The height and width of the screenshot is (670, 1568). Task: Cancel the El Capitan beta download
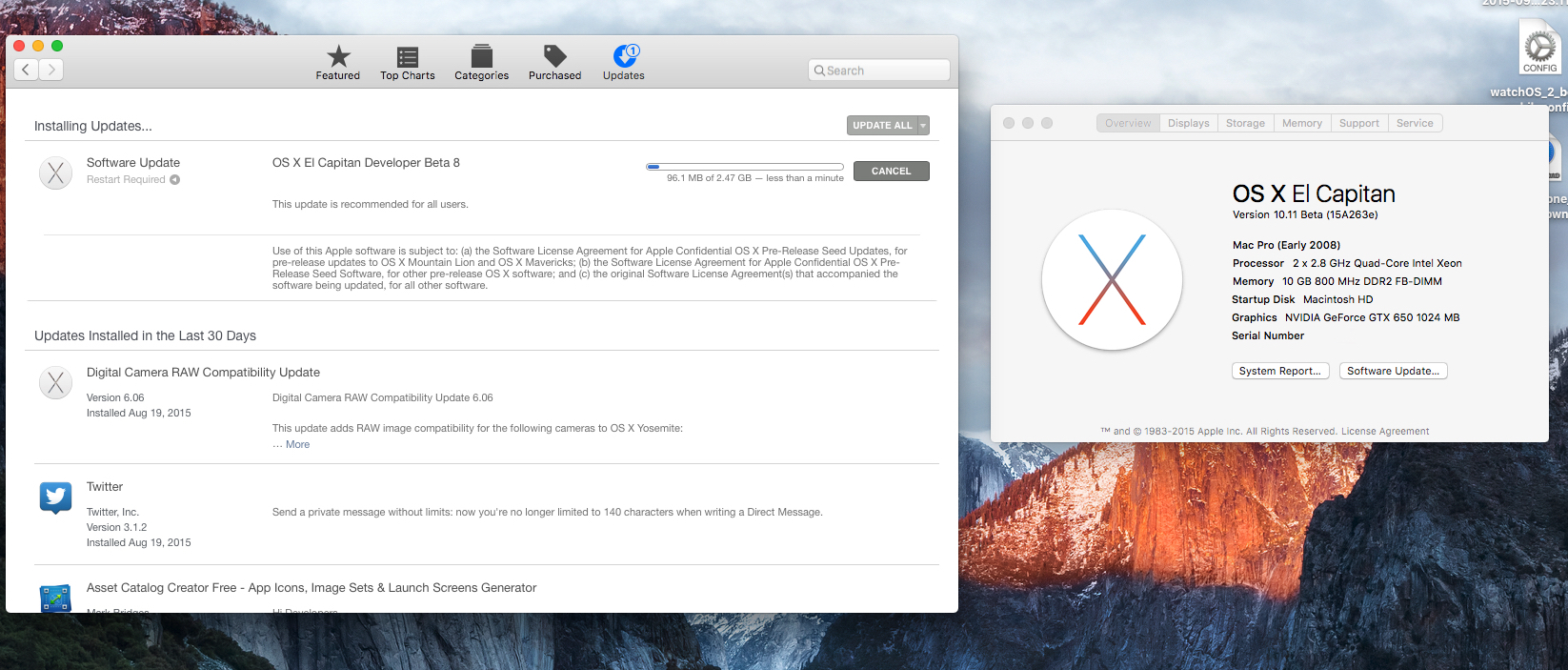point(891,171)
